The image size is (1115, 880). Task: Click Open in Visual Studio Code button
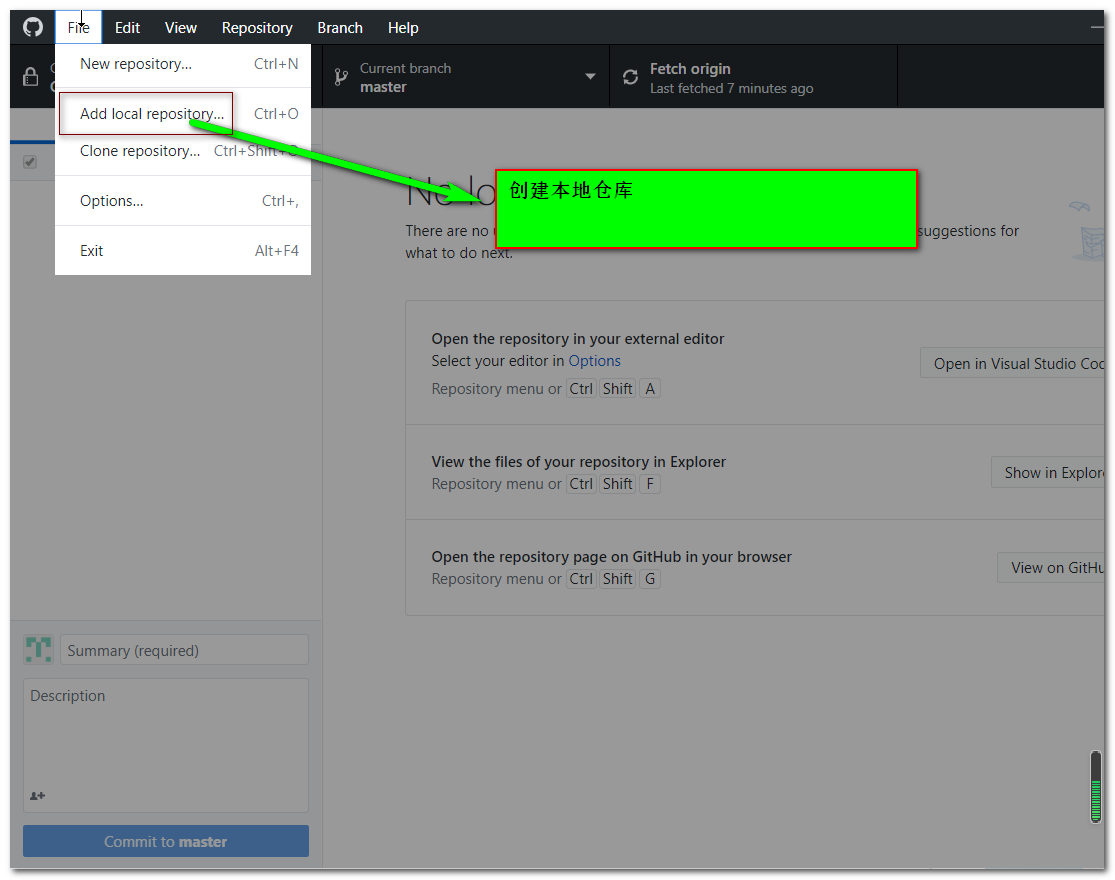1014,363
